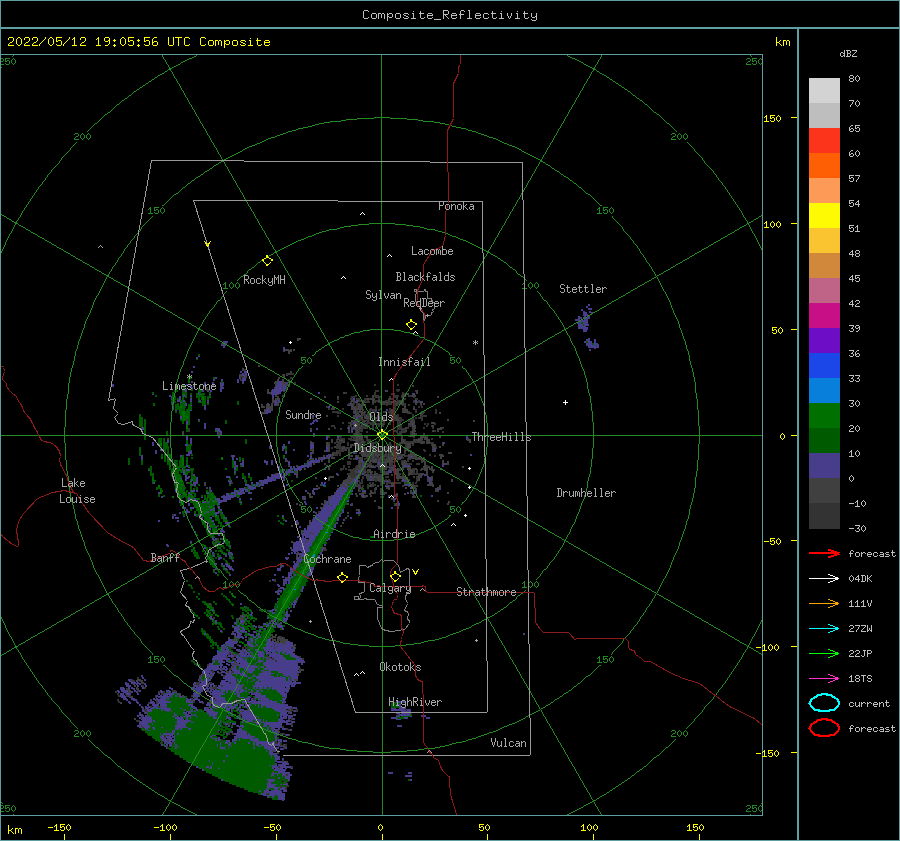Click the 30 dBZ blue color swatch
The image size is (900, 841).
(824, 390)
